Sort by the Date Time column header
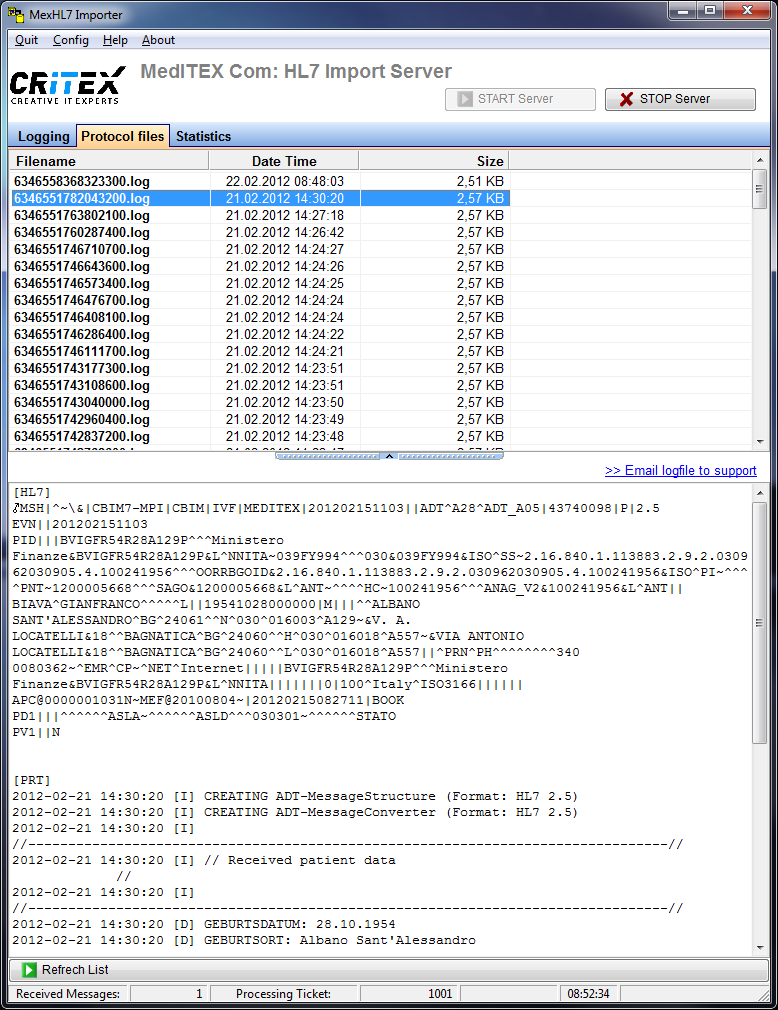Viewport: 778px width, 1010px height. point(284,161)
